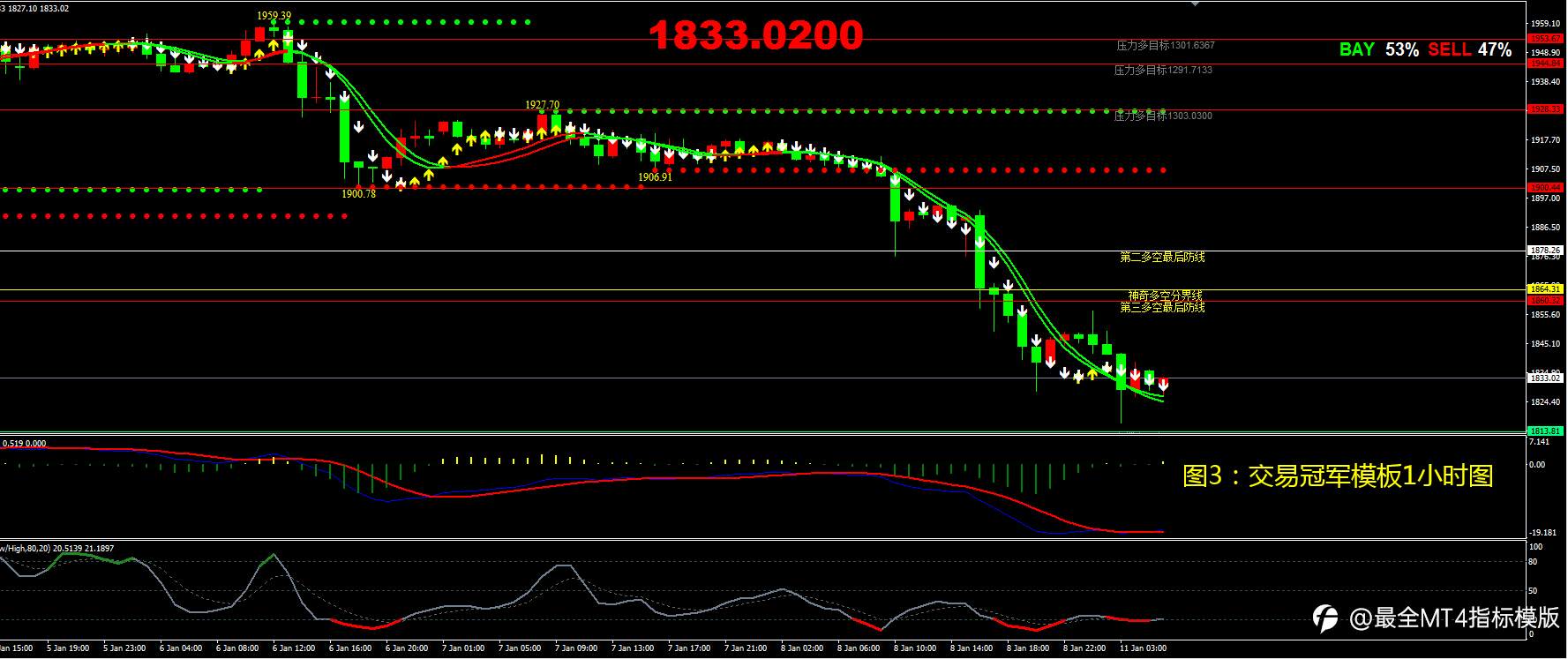This screenshot has height=659, width=1568.
Task: Click the 1906.91 swing low label
Action: (x=656, y=176)
